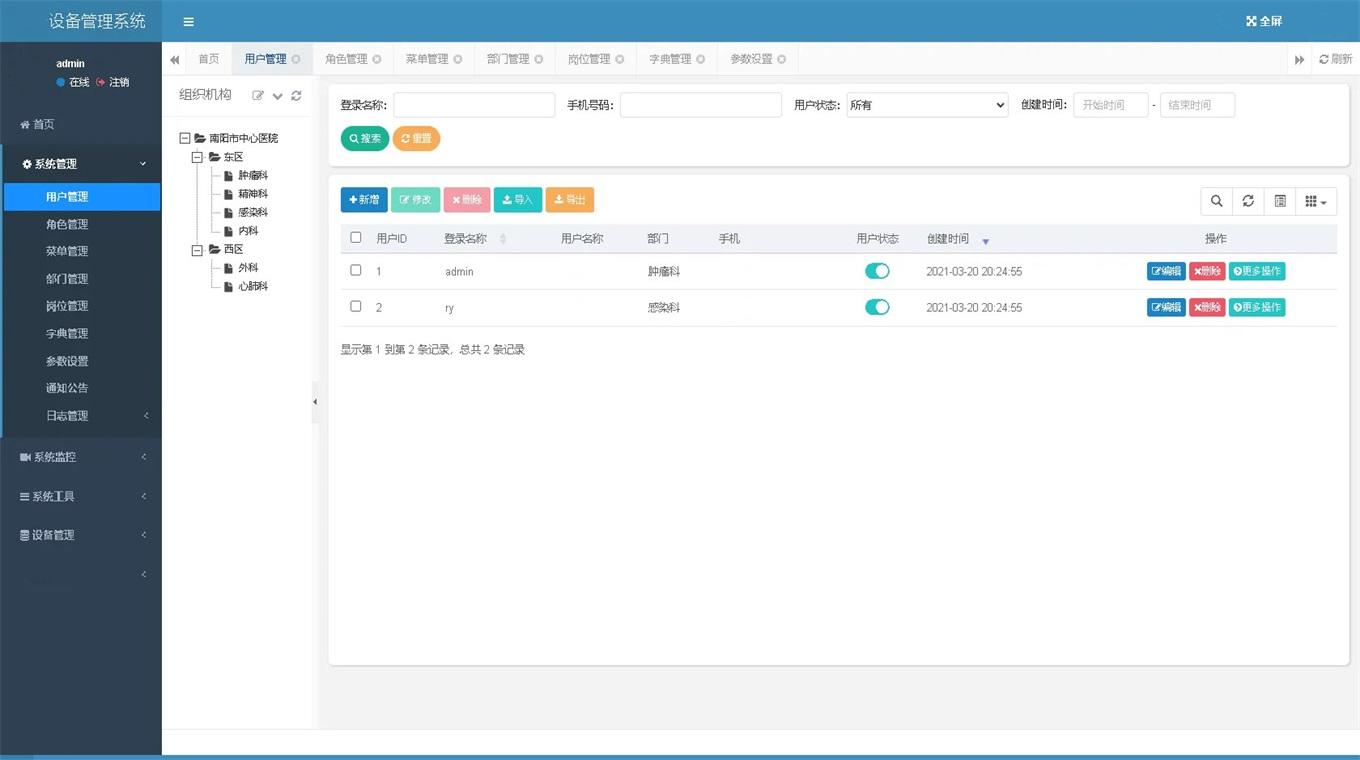Click 删除 for the ry row
1360x760 pixels.
click(1207, 307)
